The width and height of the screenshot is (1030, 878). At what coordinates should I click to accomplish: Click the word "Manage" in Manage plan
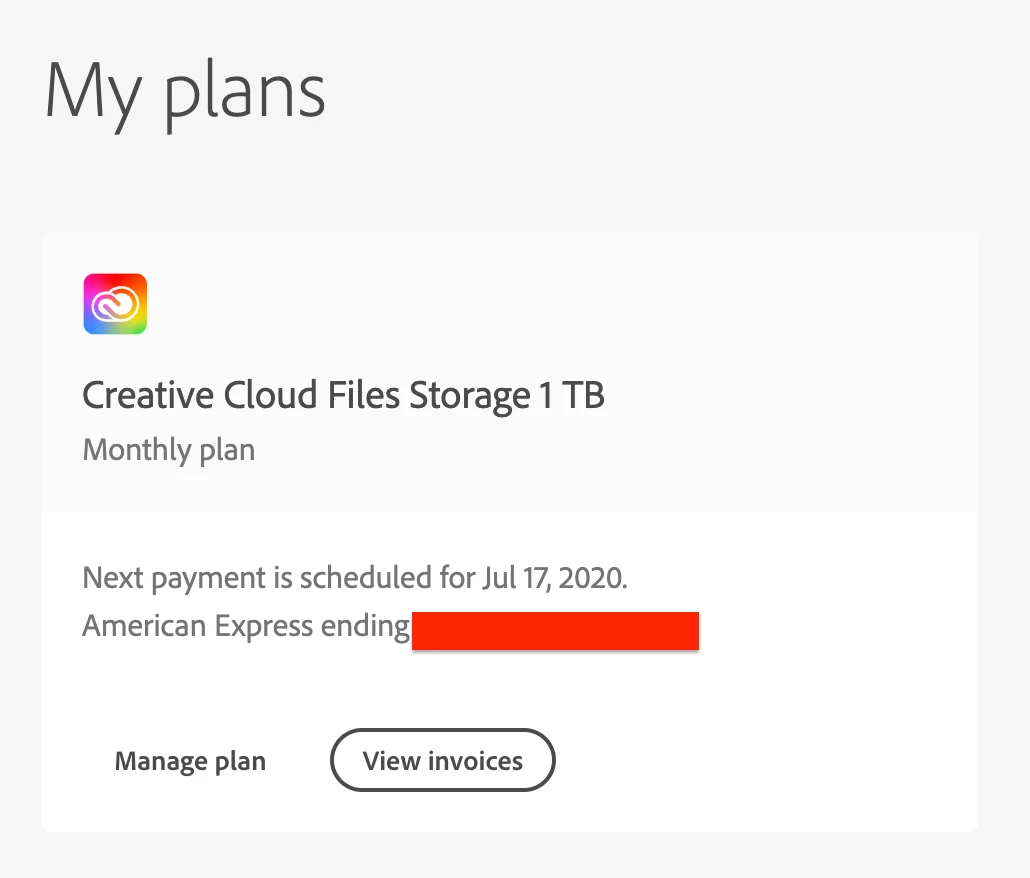[162, 762]
